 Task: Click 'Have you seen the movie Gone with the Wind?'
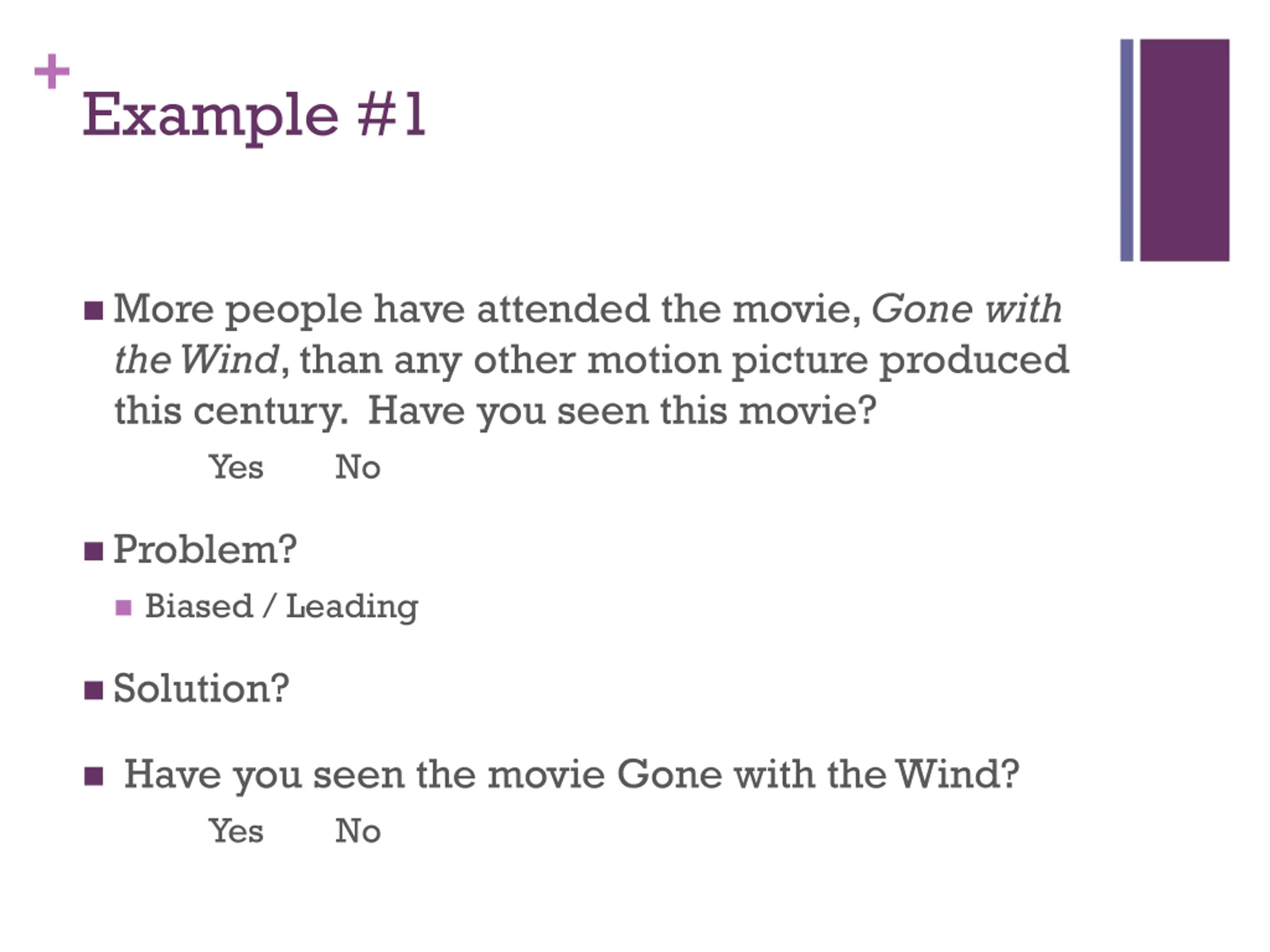click(571, 775)
